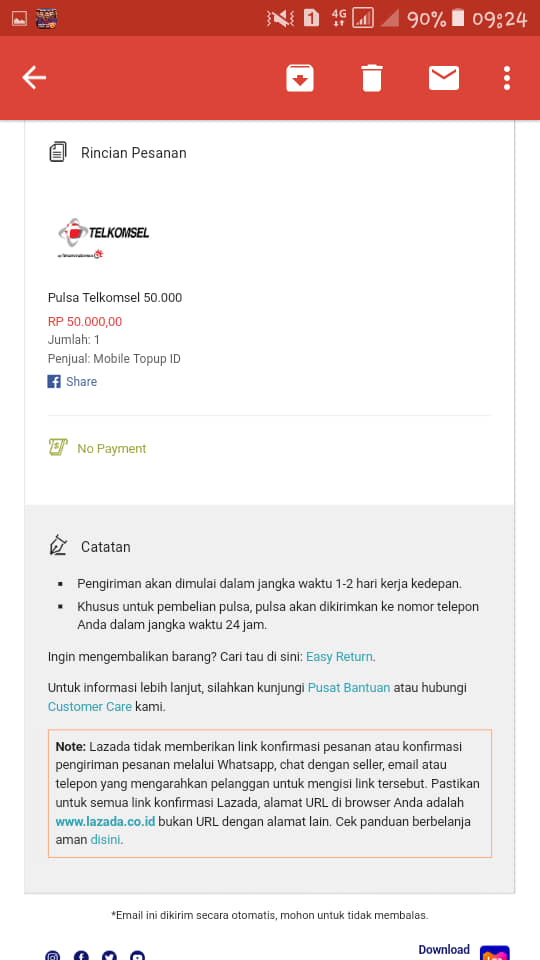
Task: Tap the No Payment status icon
Action: (x=58, y=448)
